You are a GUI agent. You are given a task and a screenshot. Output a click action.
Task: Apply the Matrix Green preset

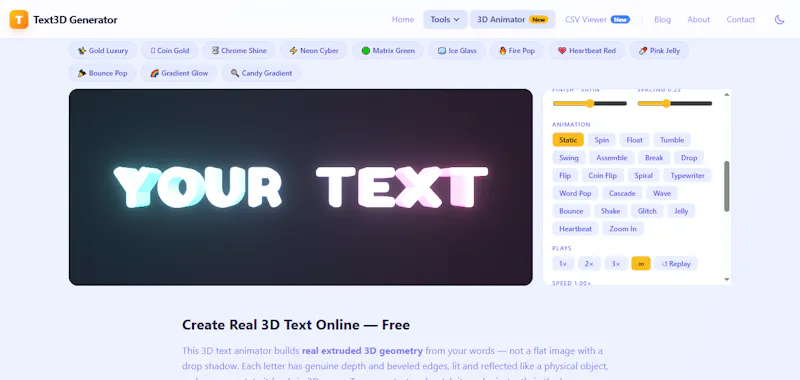click(388, 50)
